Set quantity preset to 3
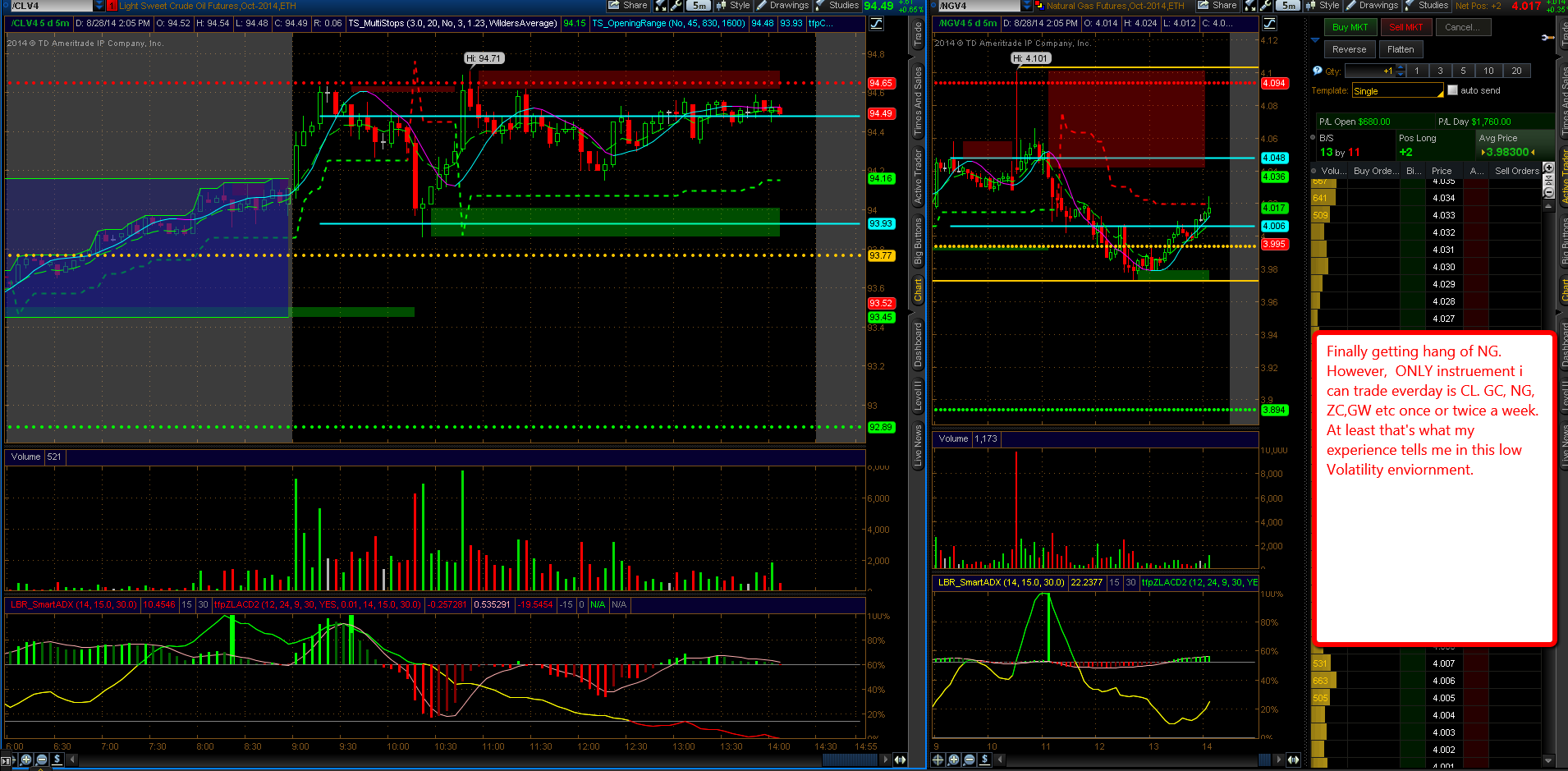The height and width of the screenshot is (771, 1568). coord(1440,71)
